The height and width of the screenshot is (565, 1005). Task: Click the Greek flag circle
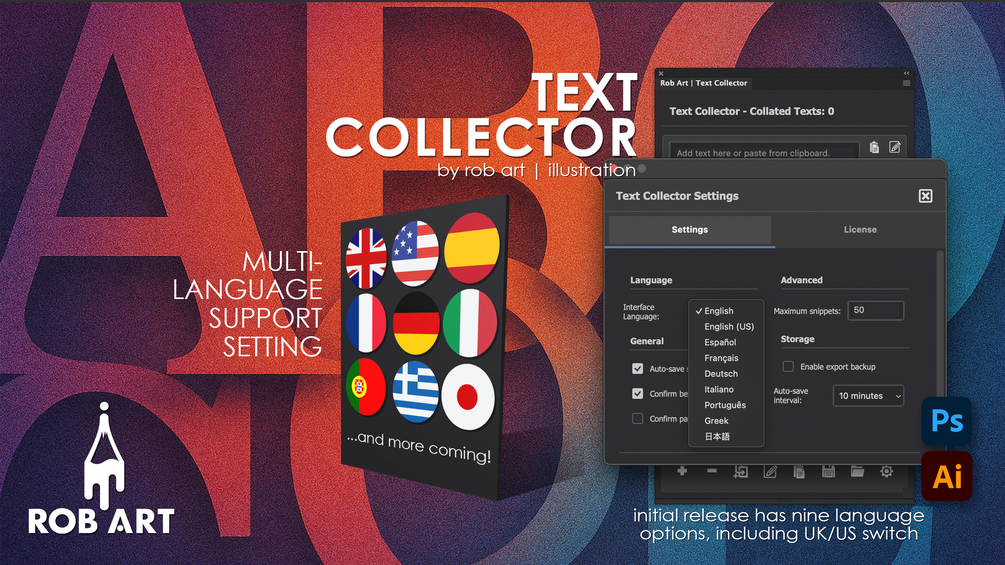pos(415,392)
